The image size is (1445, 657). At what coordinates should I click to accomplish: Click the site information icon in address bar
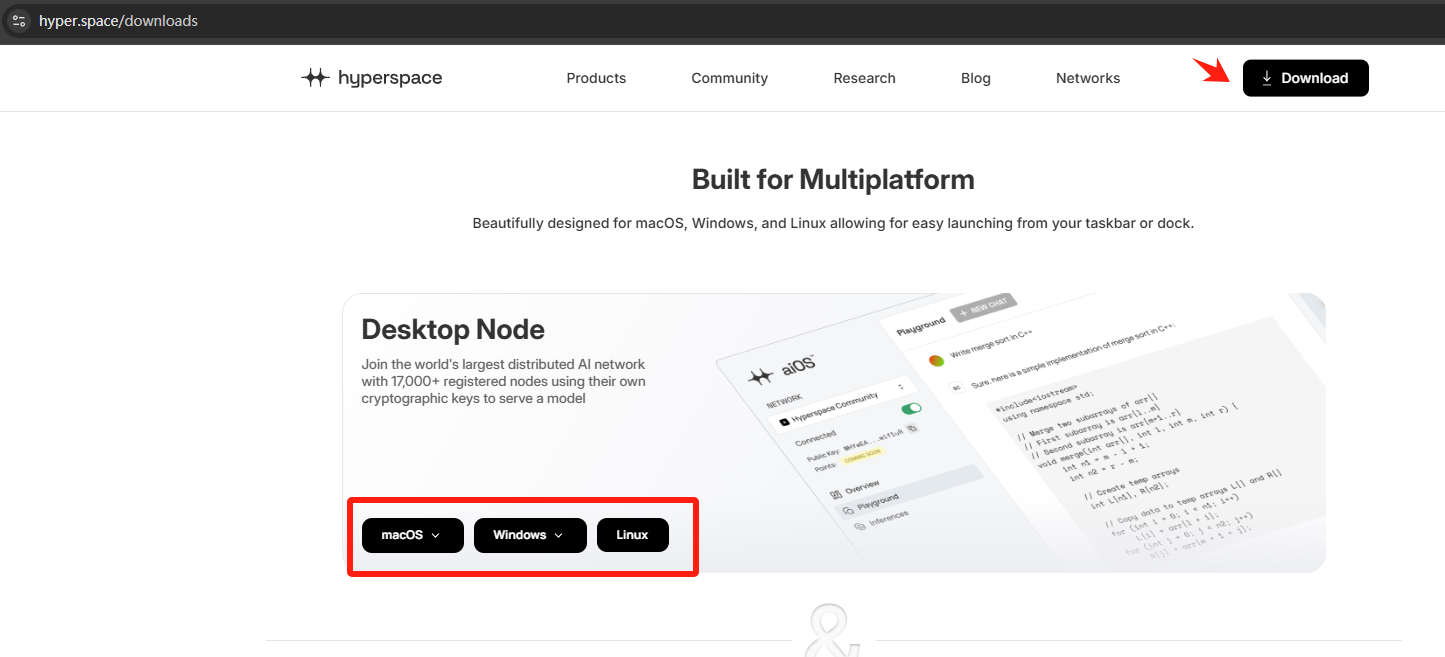coord(18,21)
